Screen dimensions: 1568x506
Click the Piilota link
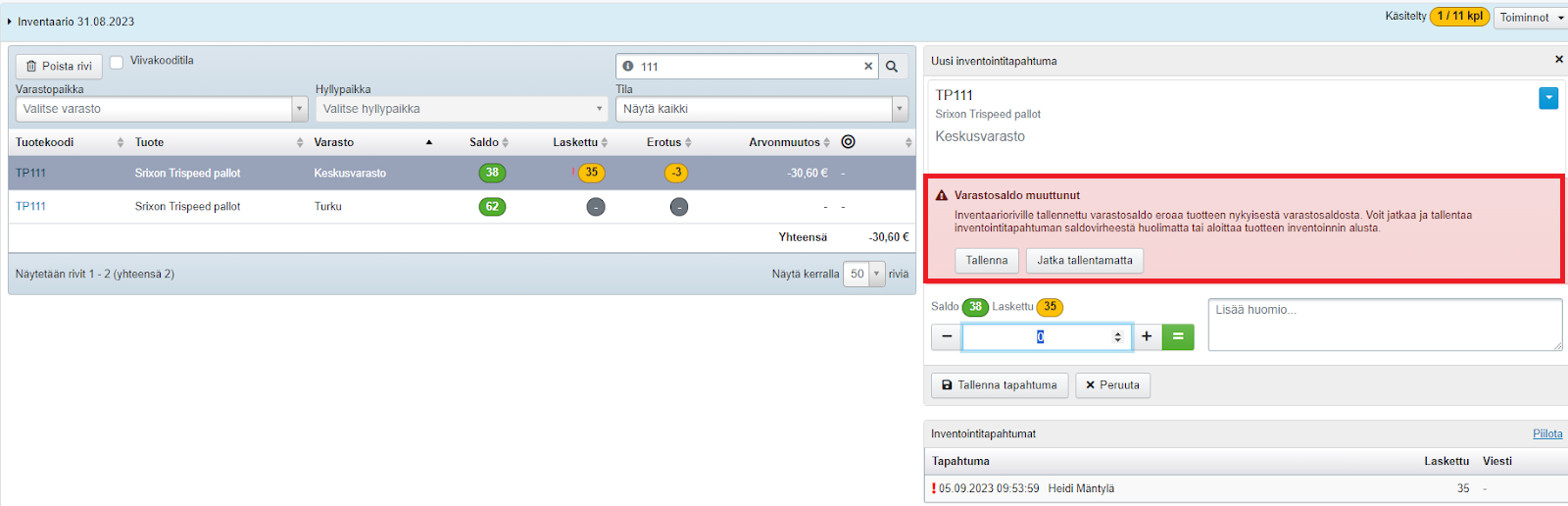[x=1546, y=433]
